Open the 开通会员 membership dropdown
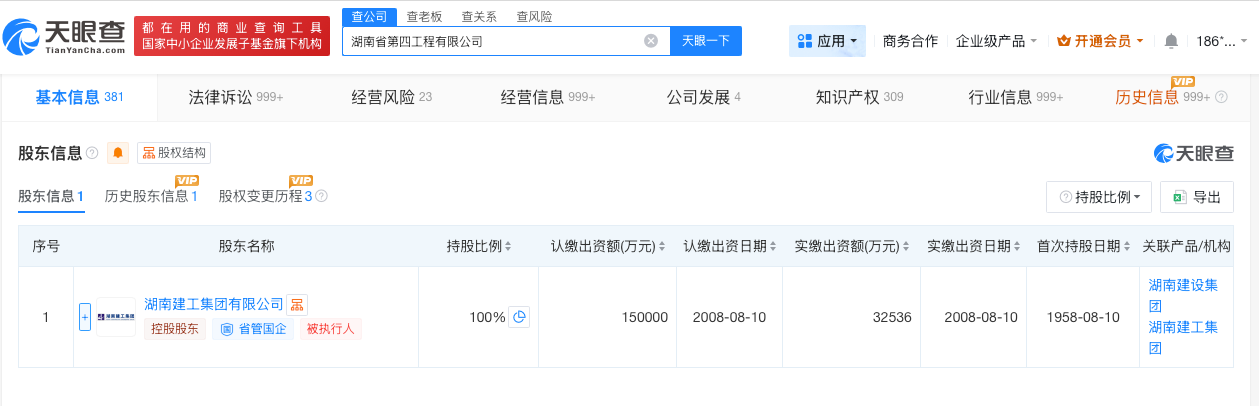The width and height of the screenshot is (1259, 406). pos(1102,41)
